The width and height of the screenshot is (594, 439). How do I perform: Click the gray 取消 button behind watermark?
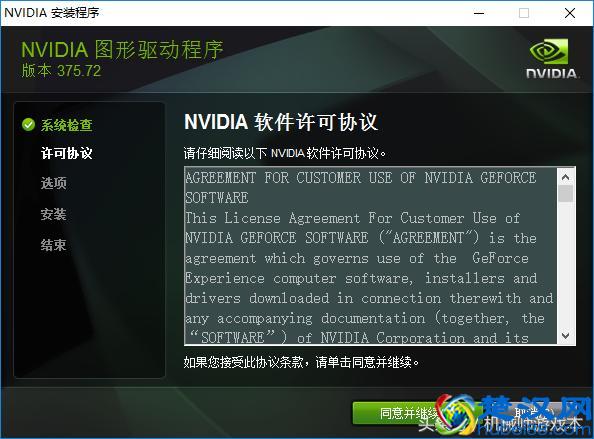click(x=532, y=413)
